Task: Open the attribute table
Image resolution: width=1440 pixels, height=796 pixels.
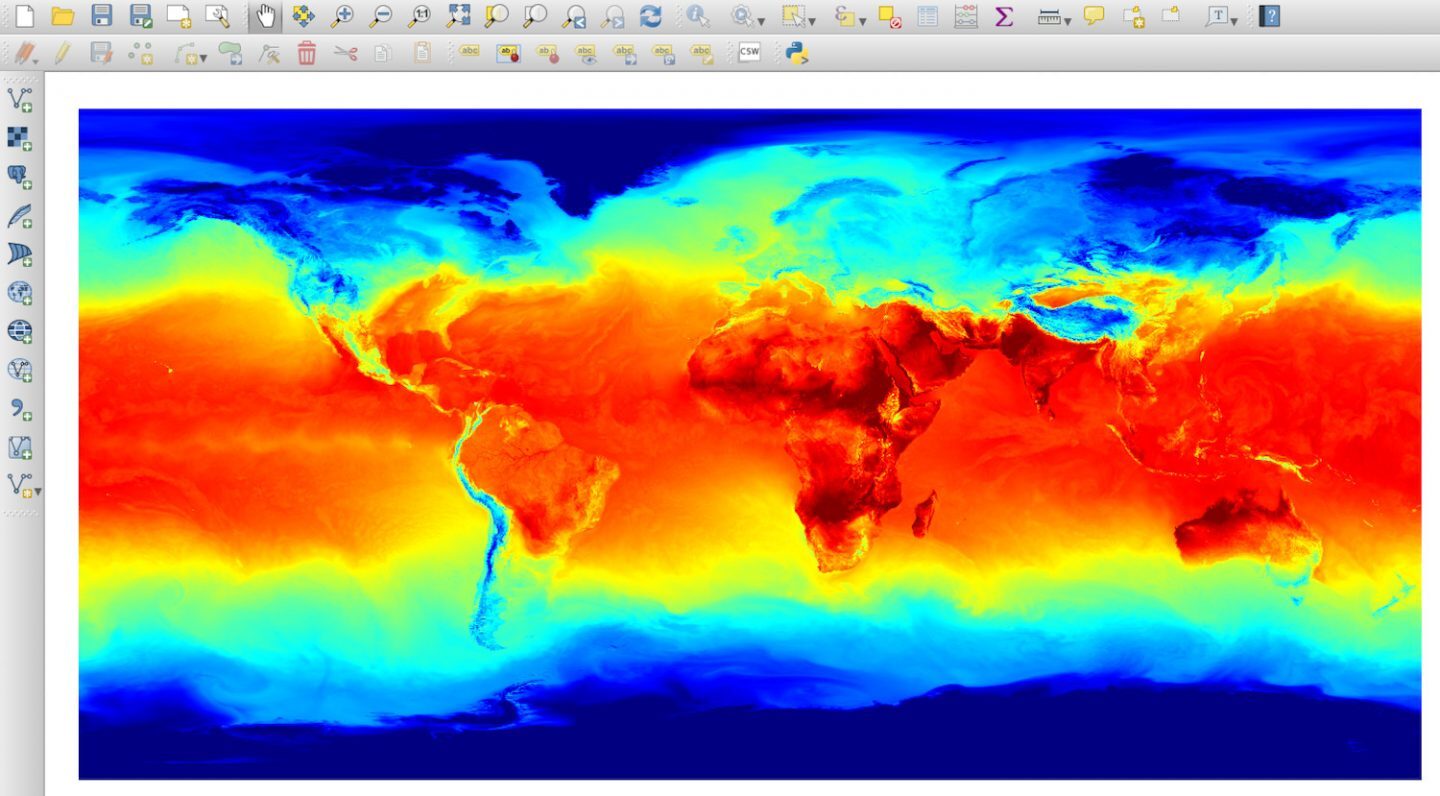Action: pyautogui.click(x=928, y=16)
